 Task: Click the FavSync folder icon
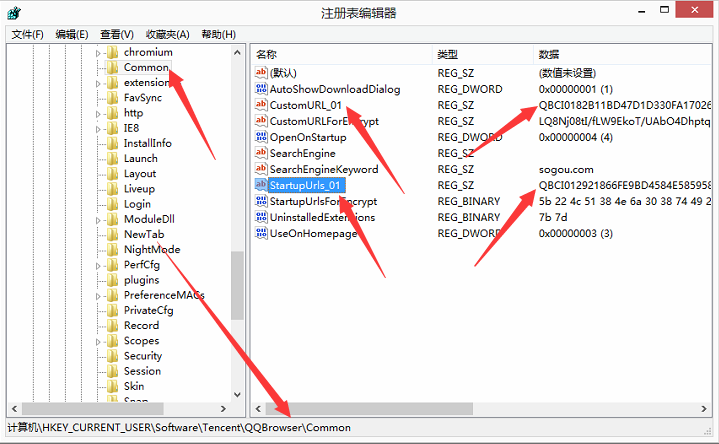click(x=112, y=98)
